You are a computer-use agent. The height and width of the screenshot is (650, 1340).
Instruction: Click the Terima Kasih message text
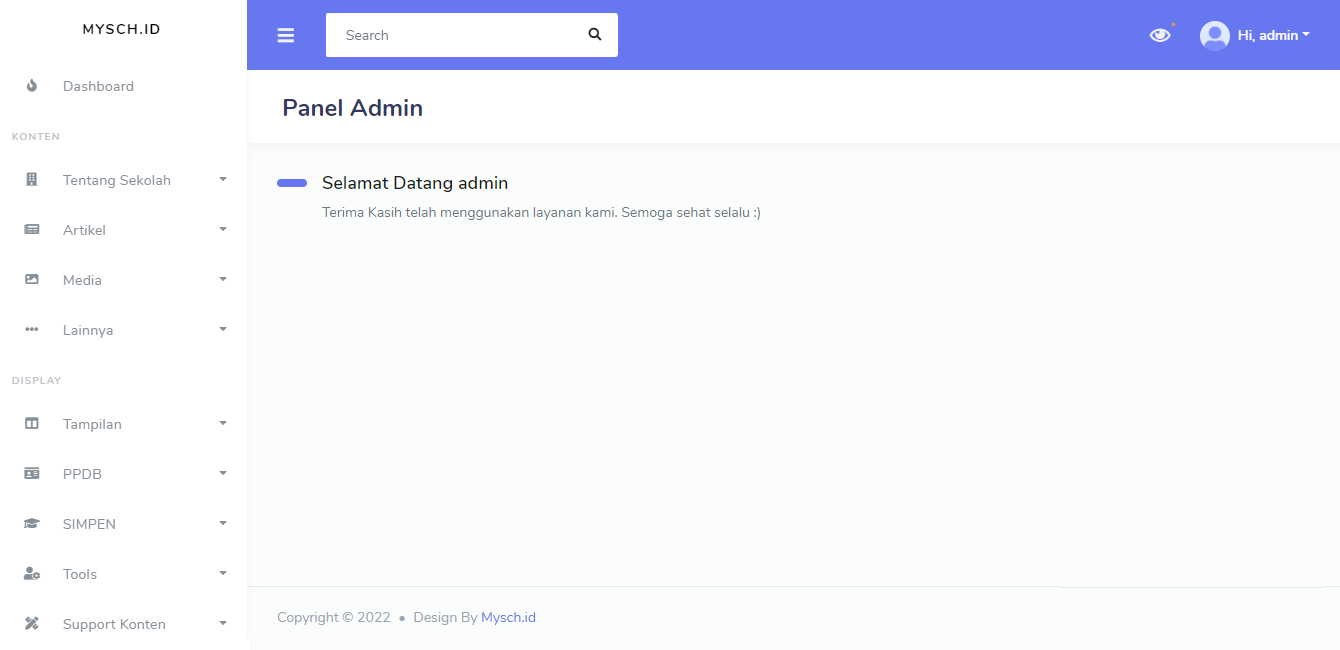(x=541, y=212)
